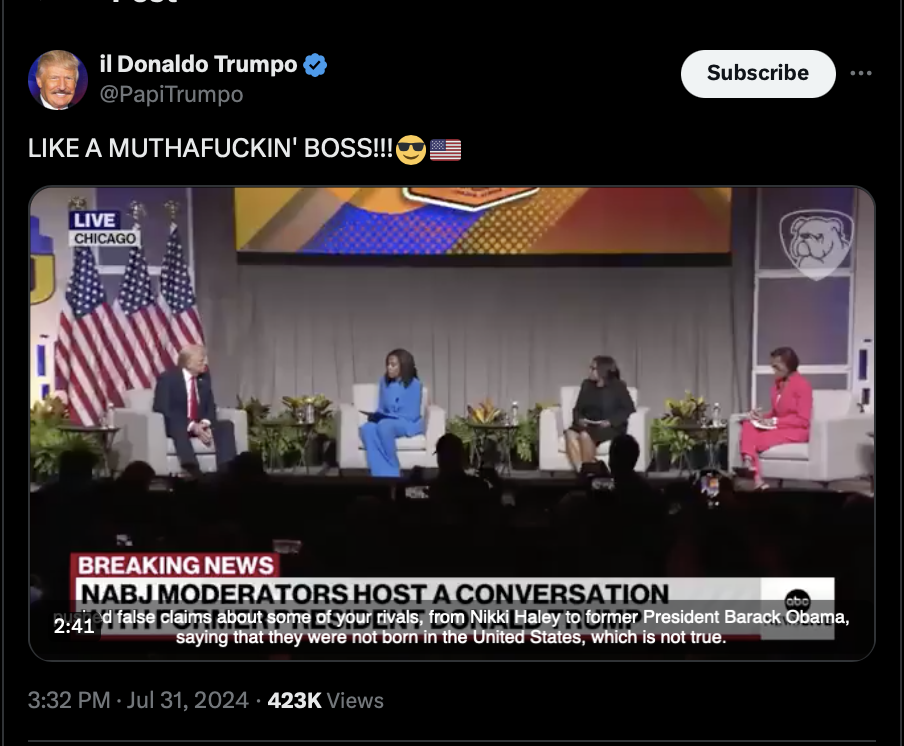Click the video subtitle caption text
904x746 pixels.
pyautogui.click(x=451, y=627)
